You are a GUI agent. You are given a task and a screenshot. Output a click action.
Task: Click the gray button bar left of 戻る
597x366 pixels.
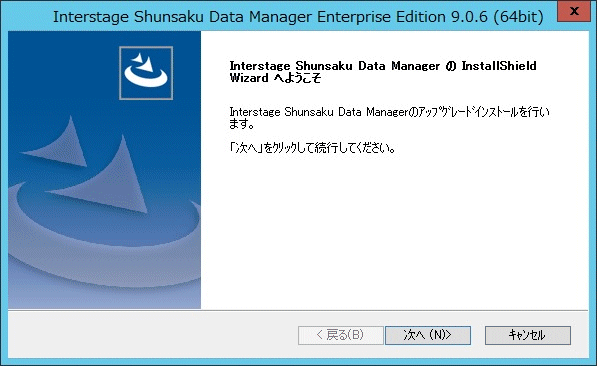(x=152, y=335)
